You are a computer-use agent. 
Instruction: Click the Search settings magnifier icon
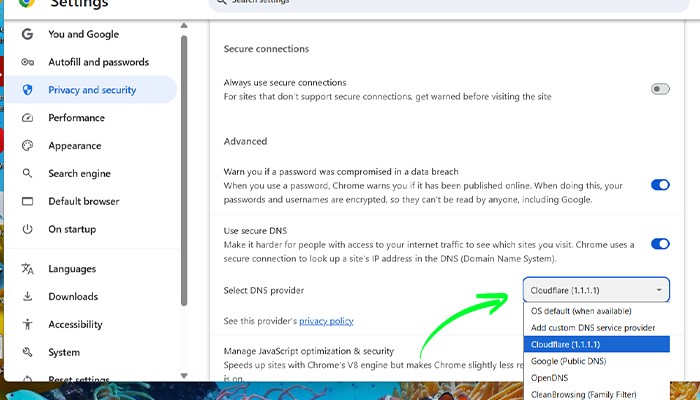221,2
